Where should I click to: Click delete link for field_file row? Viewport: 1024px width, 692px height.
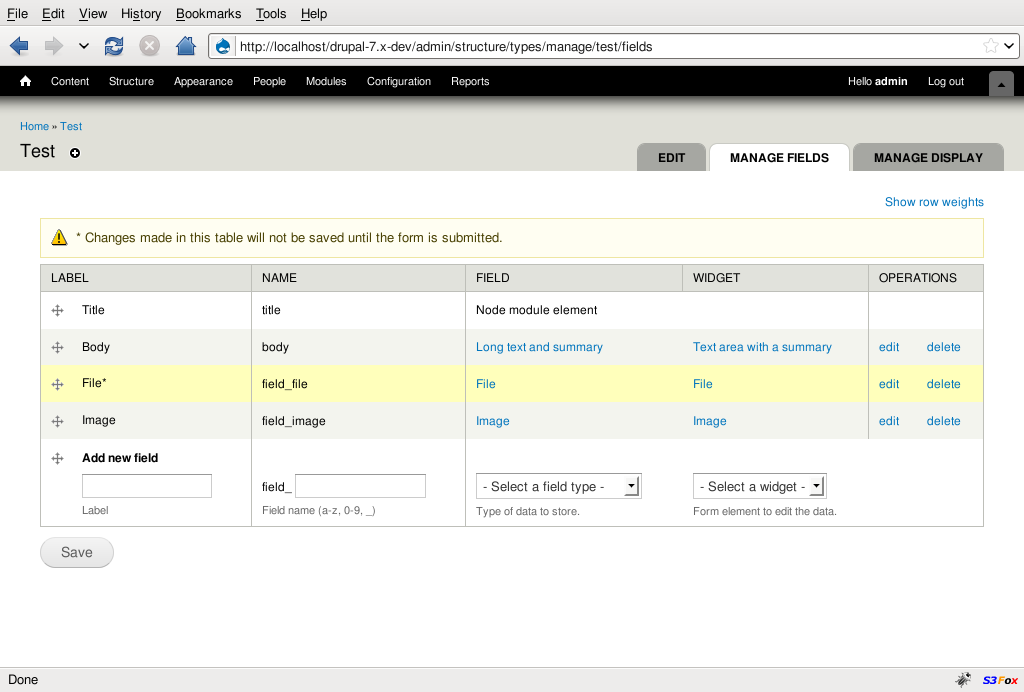pyautogui.click(x=943, y=384)
